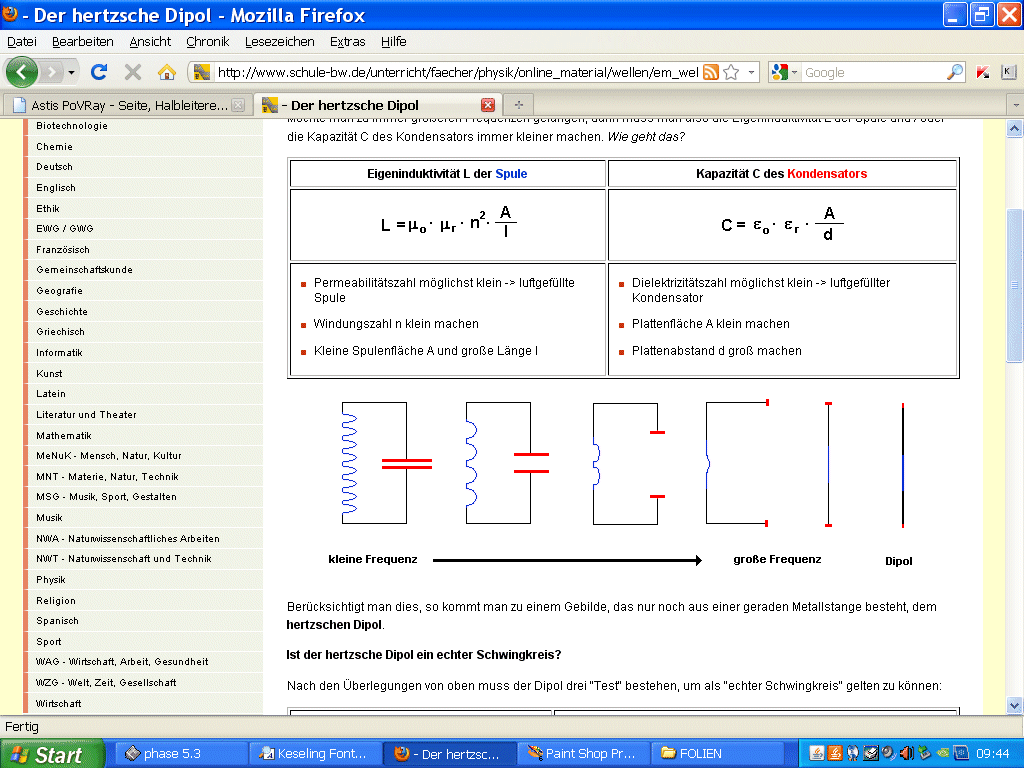Open the Lesezeichen menu
Image resolution: width=1024 pixels, height=768 pixels.
280,41
